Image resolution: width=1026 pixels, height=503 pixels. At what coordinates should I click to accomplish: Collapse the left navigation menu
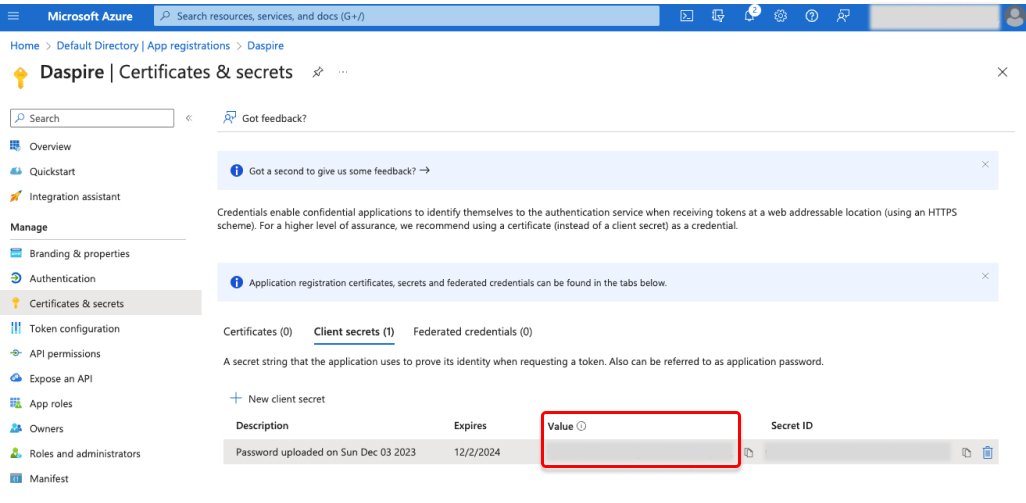tap(188, 118)
